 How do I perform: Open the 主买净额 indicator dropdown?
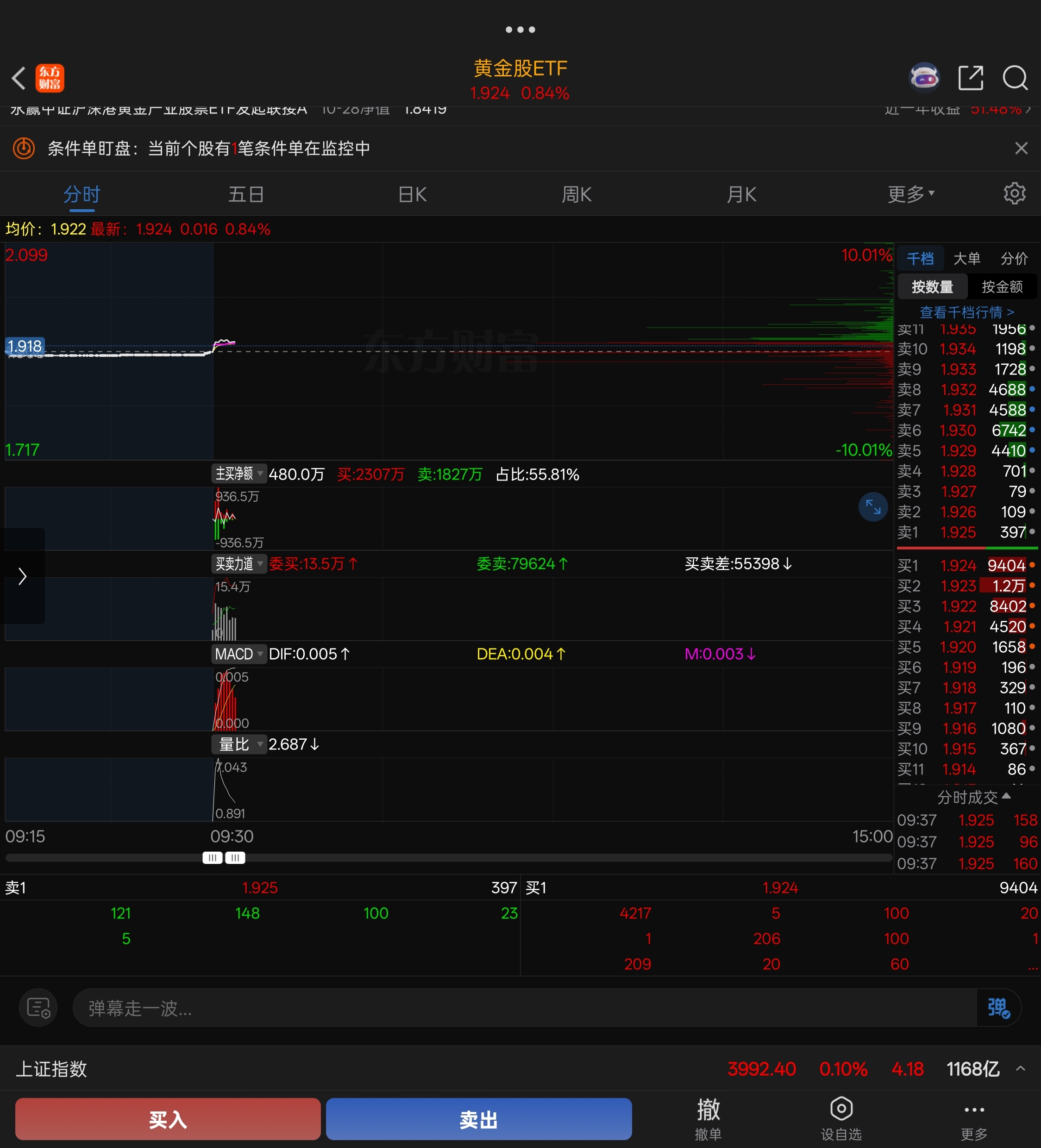click(x=239, y=474)
